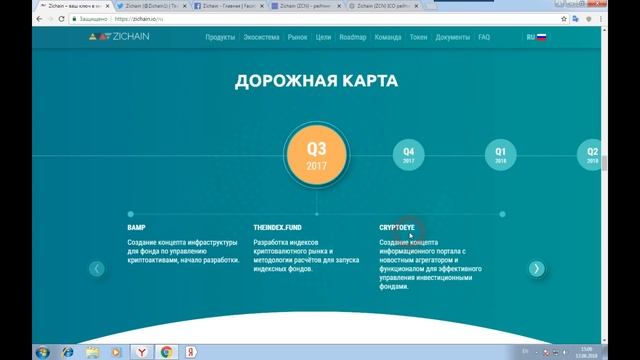640x360 pixels.
Task: Open Windows Start menu
Action: click(43, 352)
